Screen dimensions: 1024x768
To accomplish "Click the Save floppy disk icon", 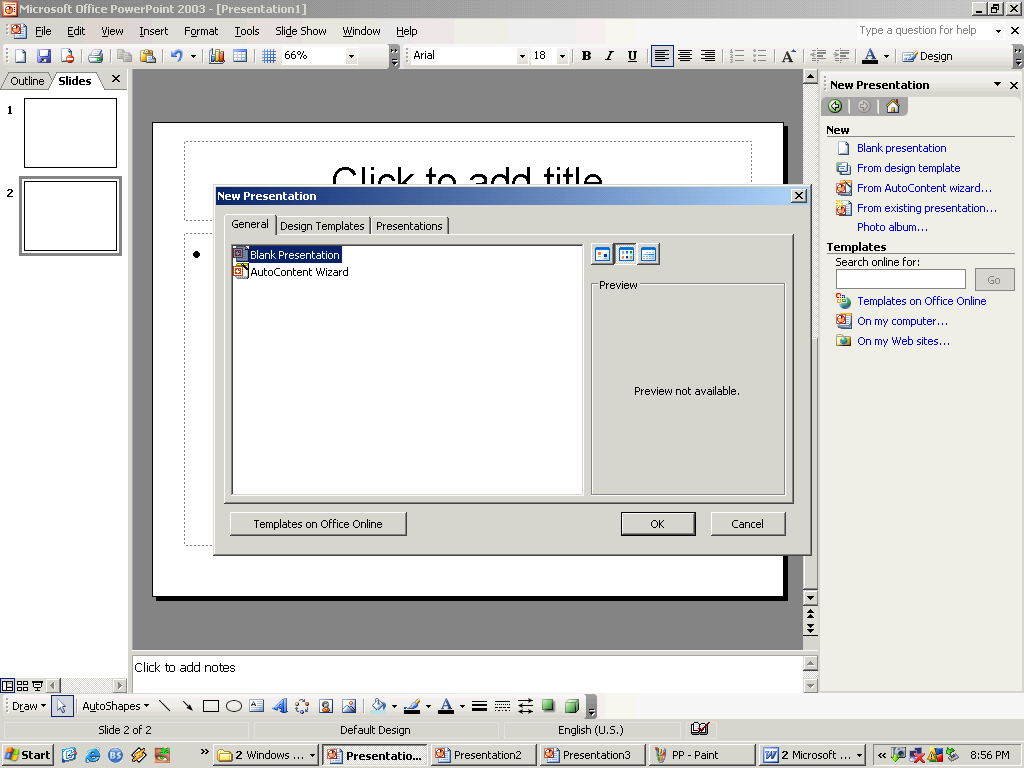I will pos(43,56).
